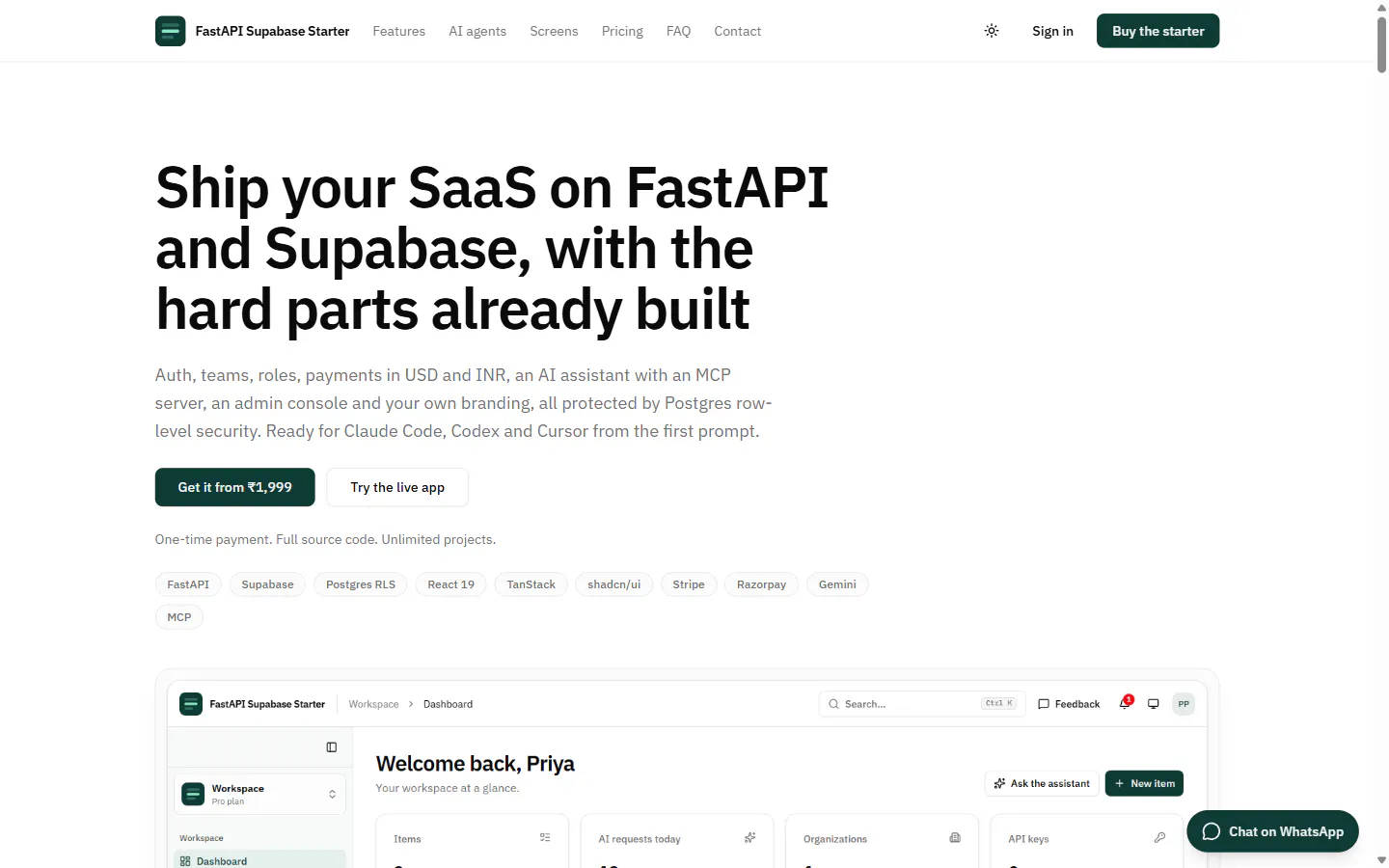The width and height of the screenshot is (1389, 868).
Task: Click the FastAPI tech badge
Action: point(188,584)
